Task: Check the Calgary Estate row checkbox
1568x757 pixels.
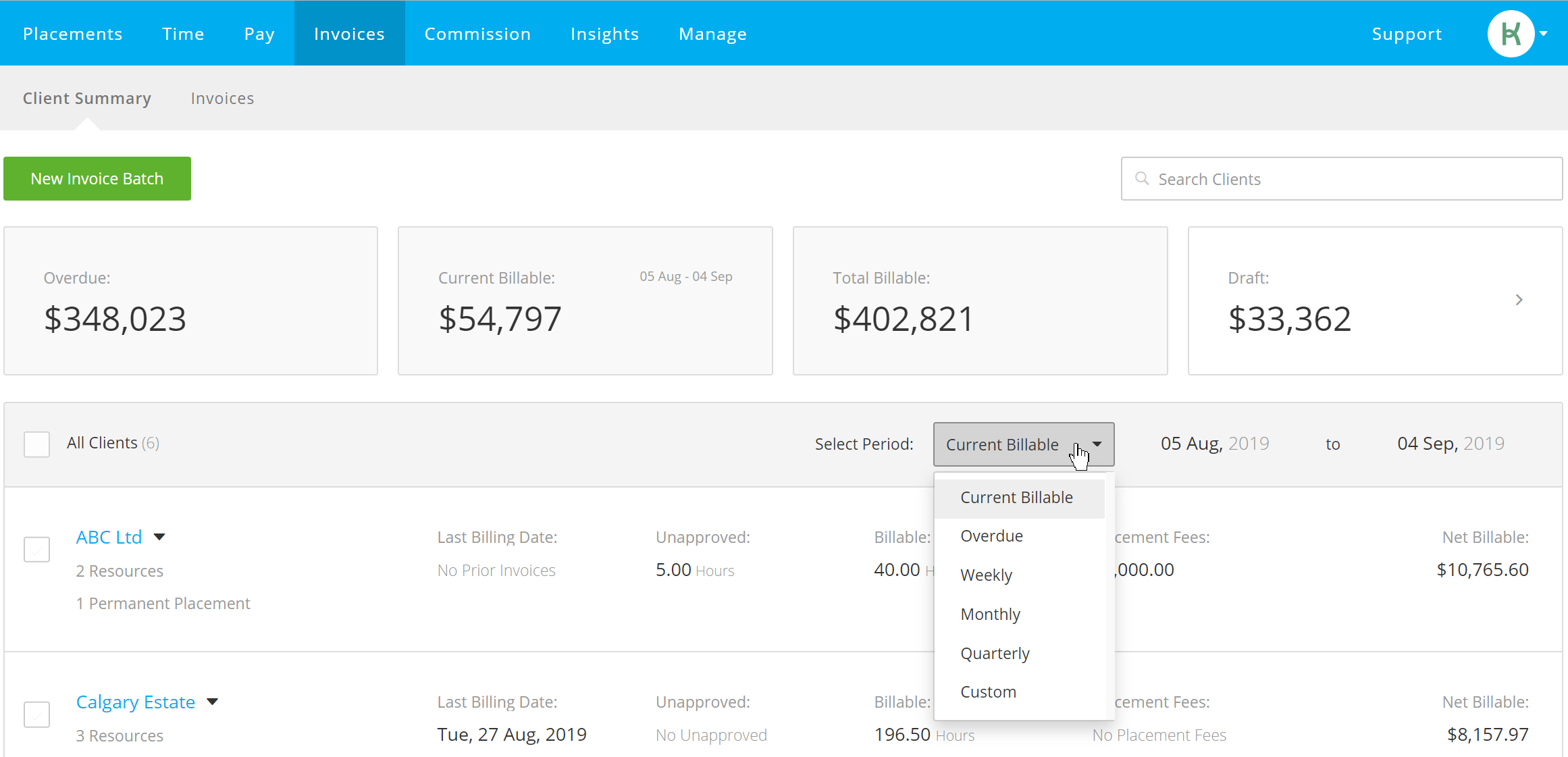Action: coord(37,714)
